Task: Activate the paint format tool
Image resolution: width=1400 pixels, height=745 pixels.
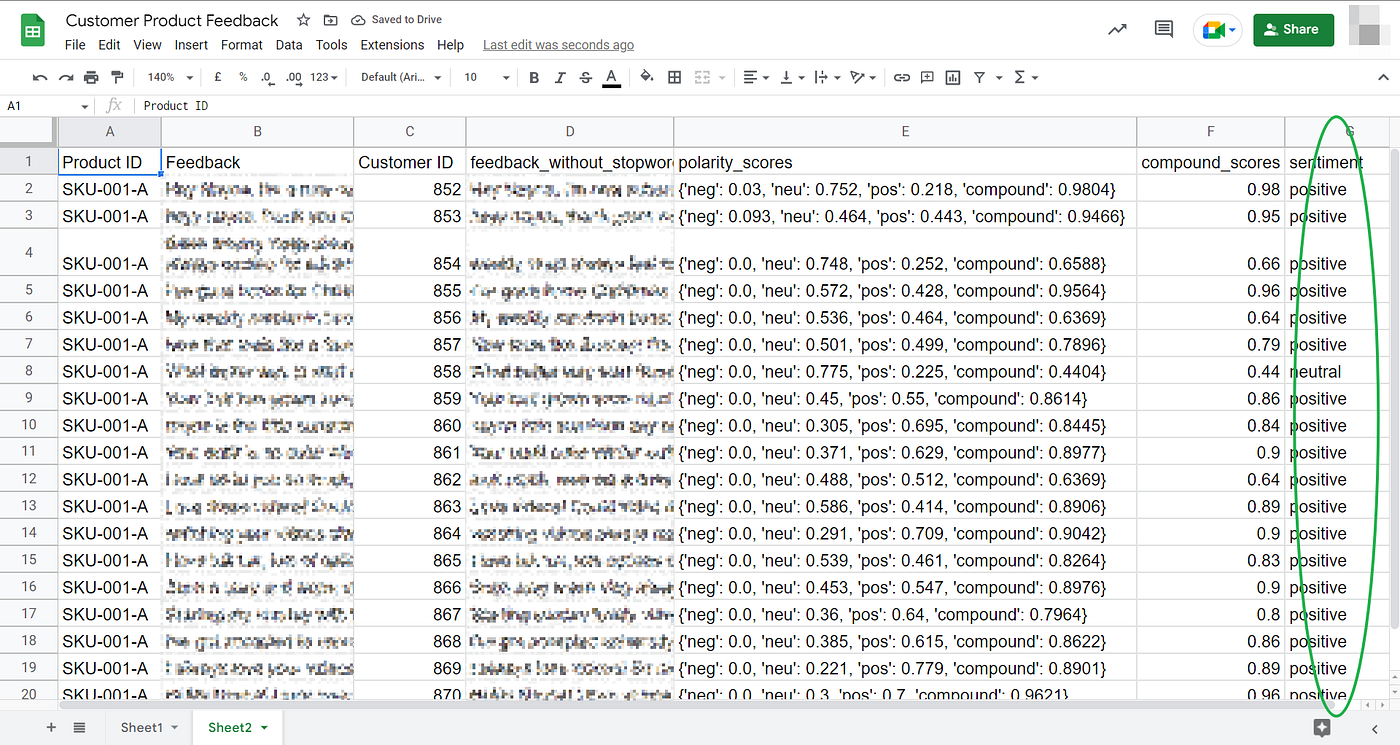Action: pos(117,77)
